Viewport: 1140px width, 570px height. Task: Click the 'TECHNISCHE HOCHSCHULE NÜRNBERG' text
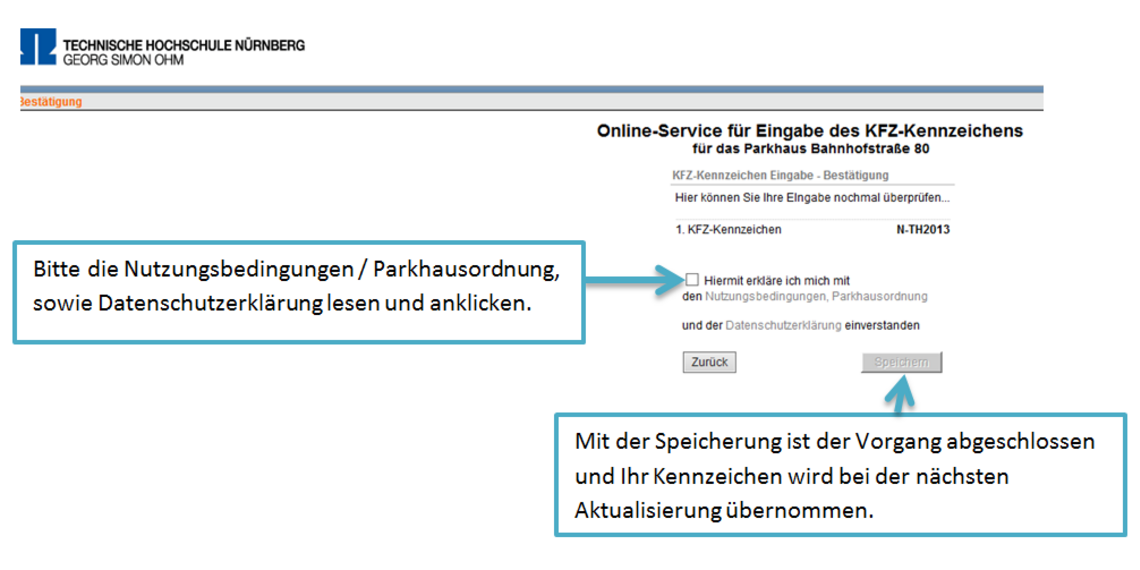pyautogui.click(x=184, y=45)
